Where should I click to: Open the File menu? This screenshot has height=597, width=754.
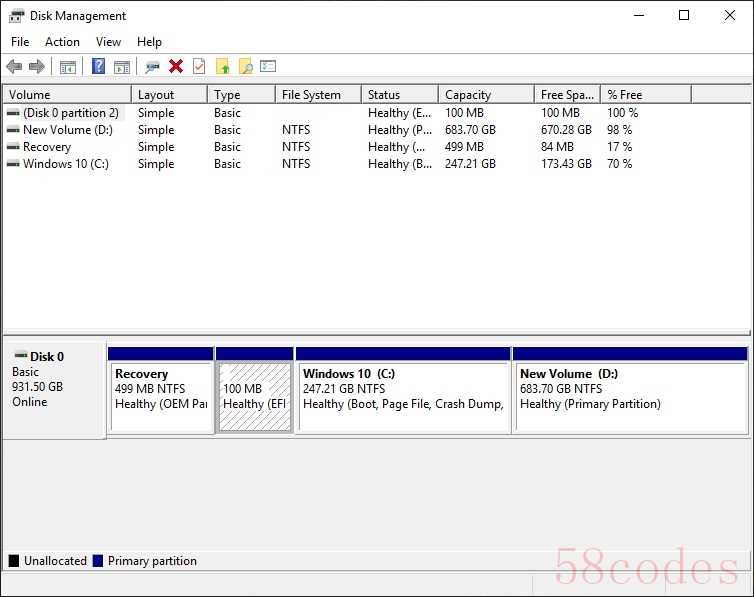click(x=20, y=42)
